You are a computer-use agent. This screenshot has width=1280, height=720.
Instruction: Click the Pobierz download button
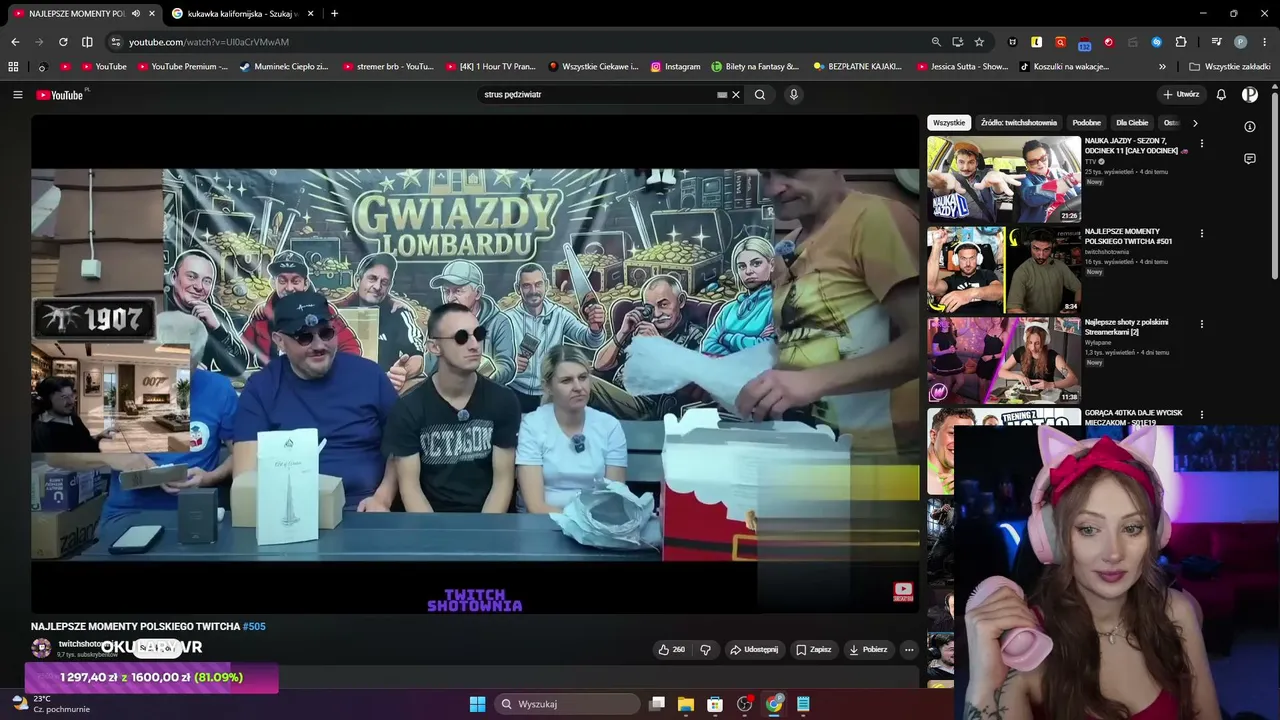click(x=868, y=650)
